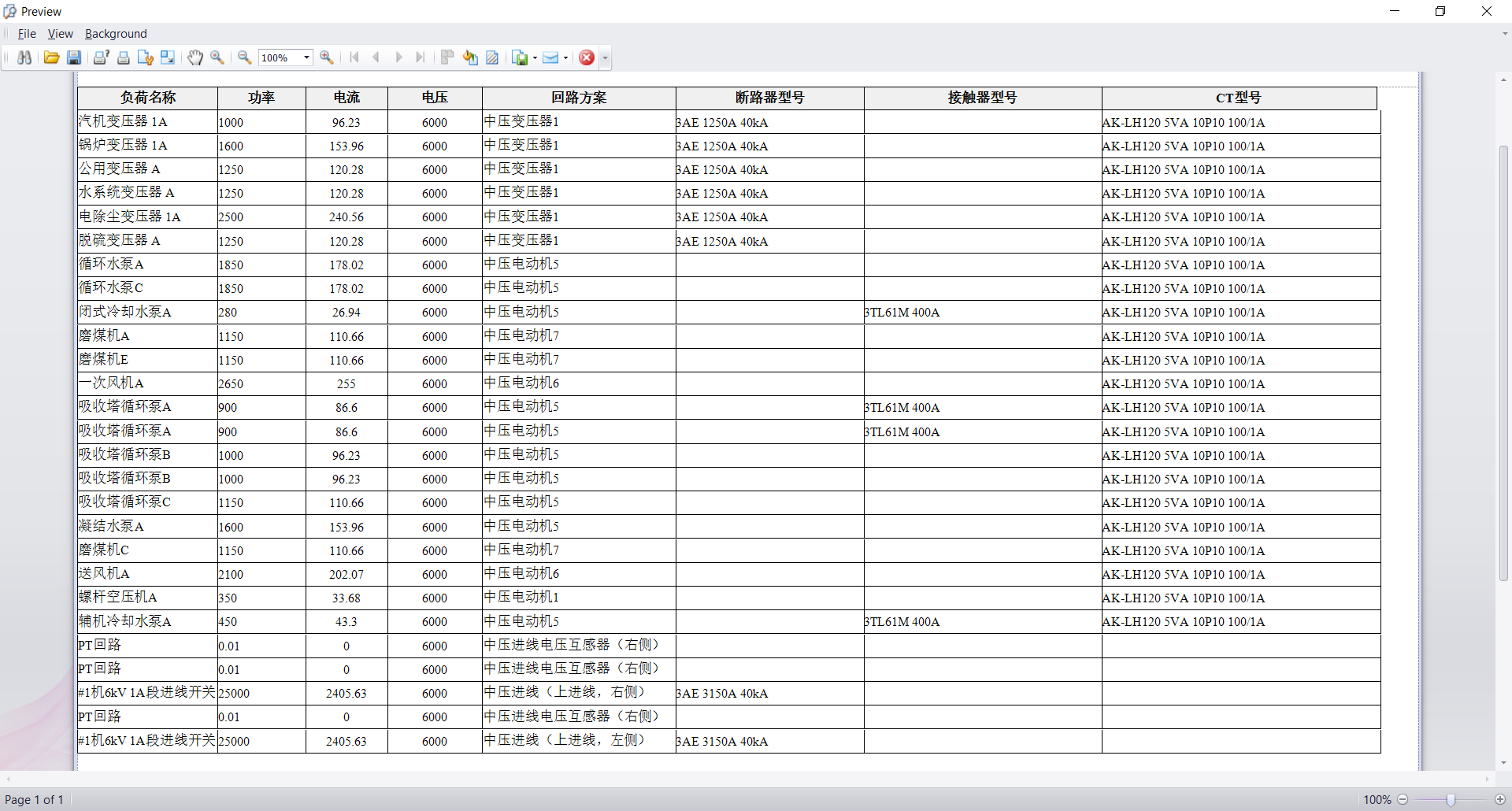Adjust the status bar zoom slider handle

1451,799
